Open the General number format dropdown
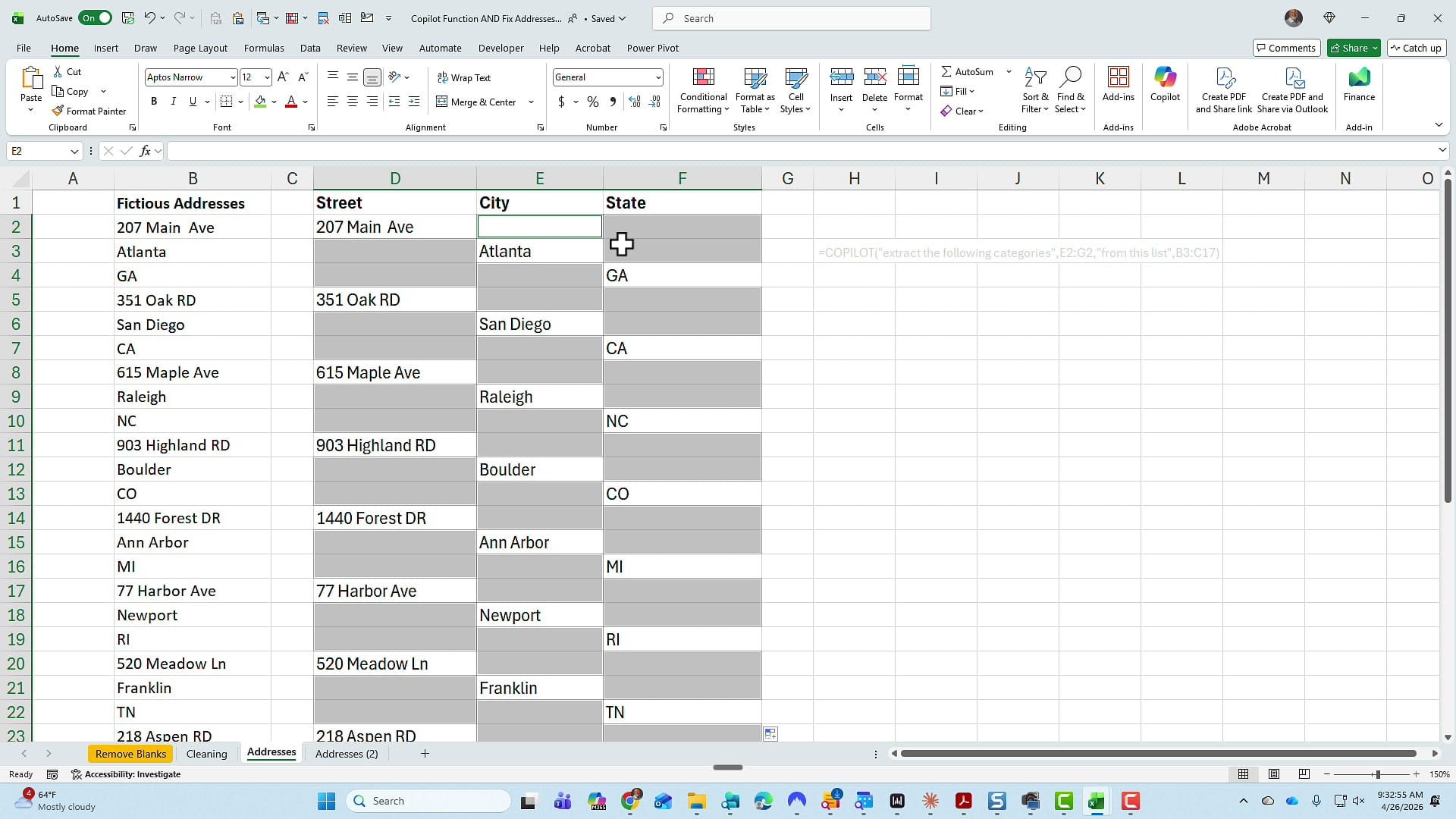 [657, 77]
